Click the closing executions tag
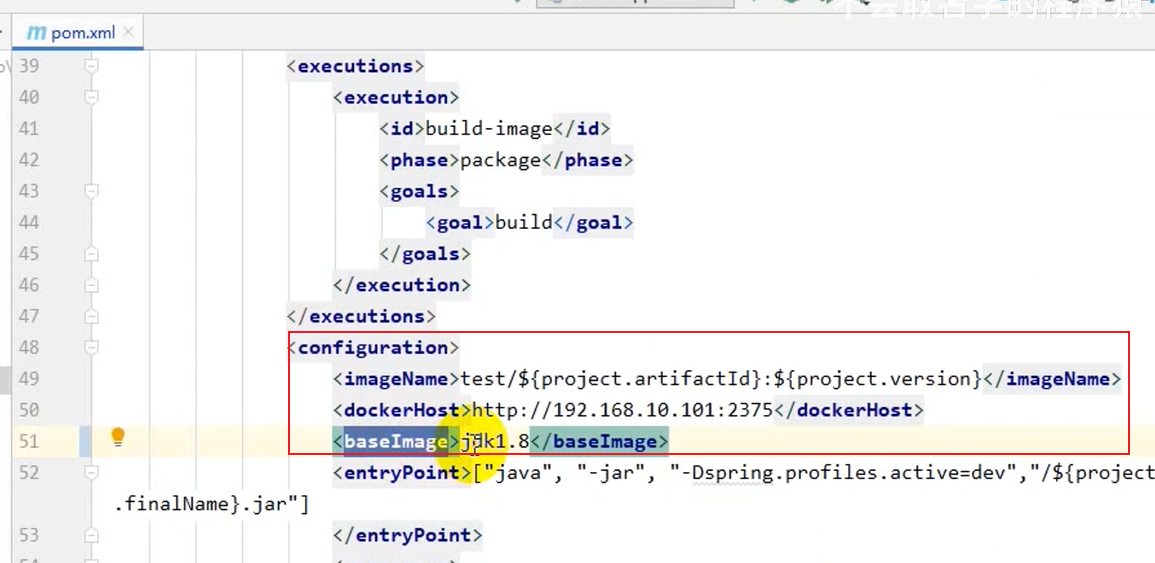The height and width of the screenshot is (563, 1155). (362, 316)
